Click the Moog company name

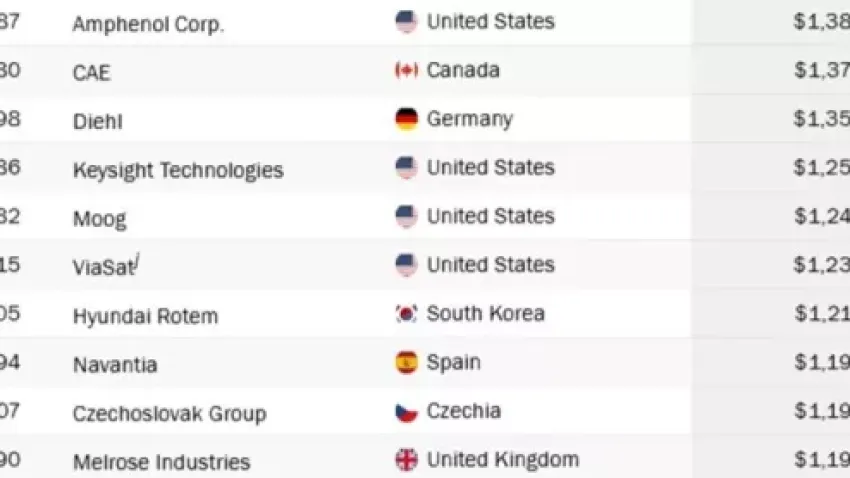(100, 219)
